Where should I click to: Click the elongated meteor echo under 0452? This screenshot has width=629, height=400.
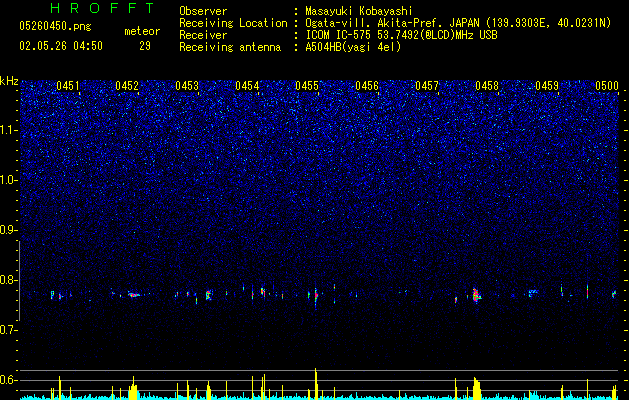tap(134, 294)
